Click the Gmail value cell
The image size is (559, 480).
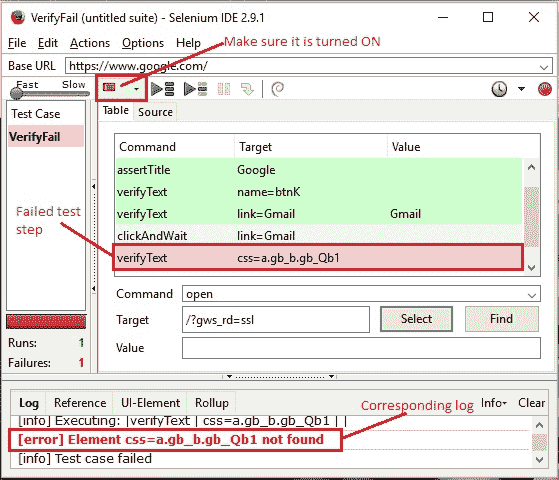click(405, 214)
